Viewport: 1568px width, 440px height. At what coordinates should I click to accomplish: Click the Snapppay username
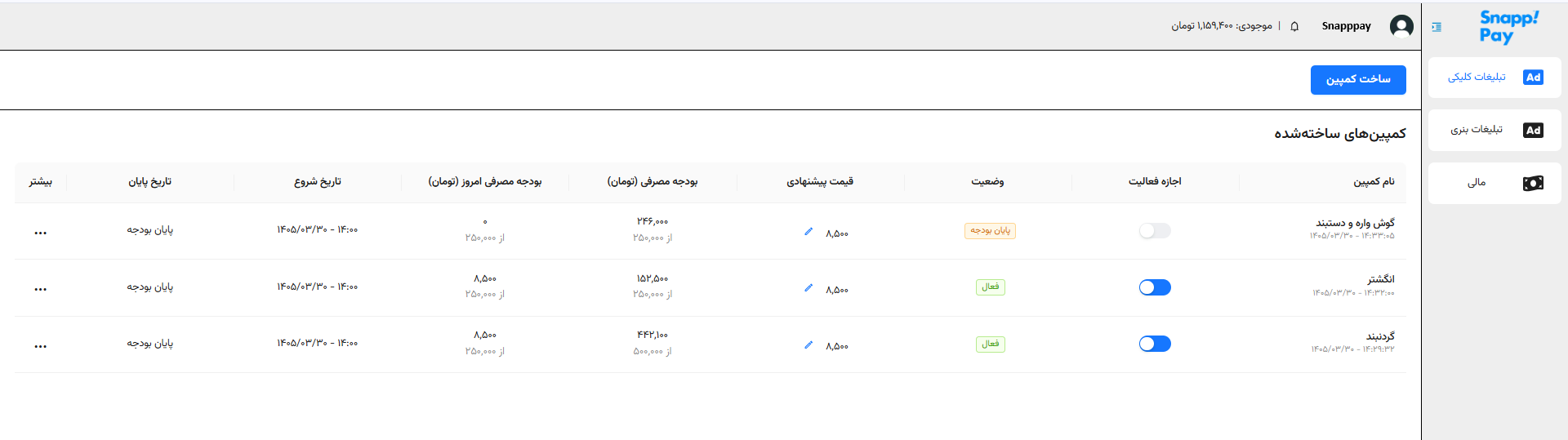point(1346,26)
